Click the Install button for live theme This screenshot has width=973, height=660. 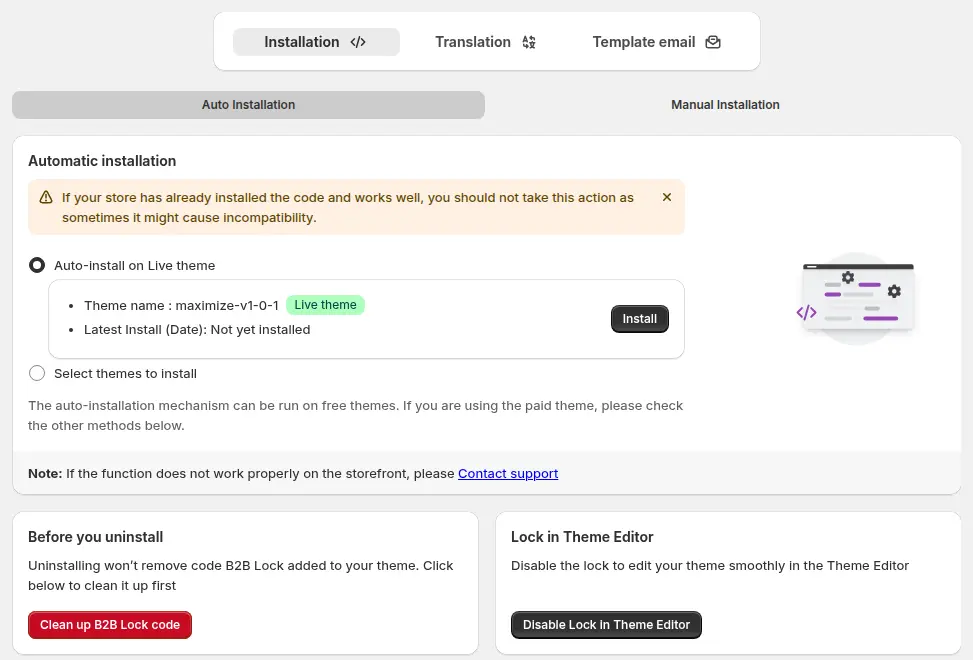point(640,319)
